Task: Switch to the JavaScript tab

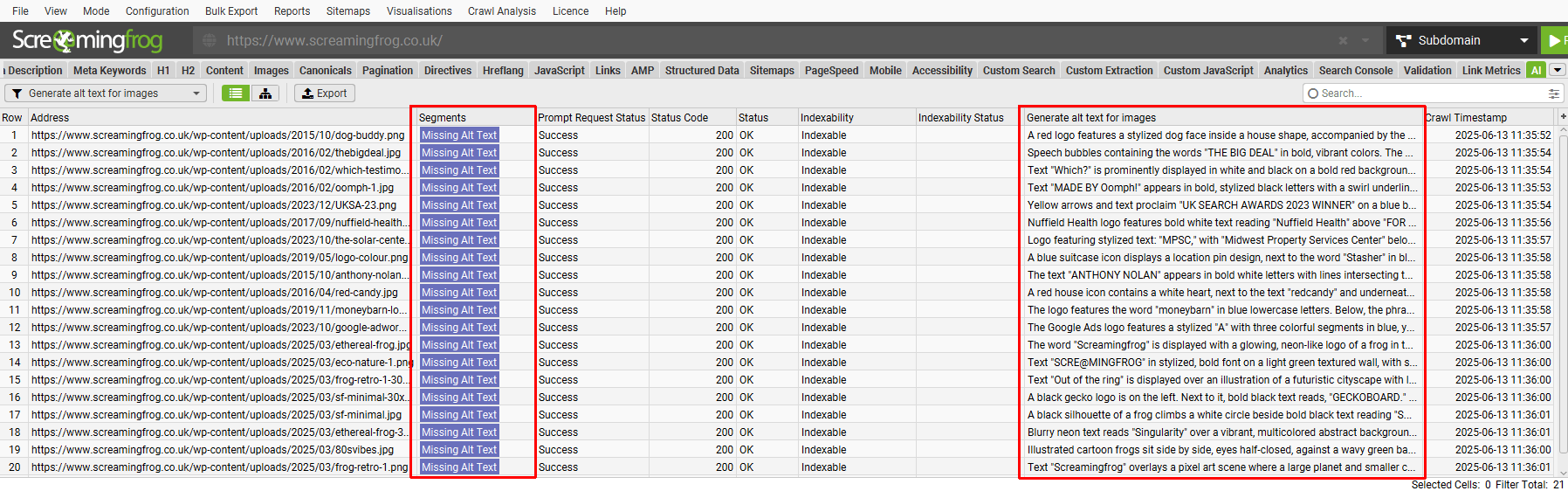Action: pos(560,71)
